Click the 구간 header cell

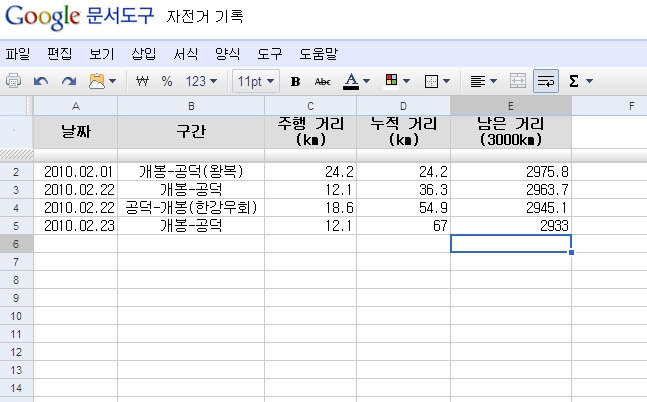pos(191,132)
